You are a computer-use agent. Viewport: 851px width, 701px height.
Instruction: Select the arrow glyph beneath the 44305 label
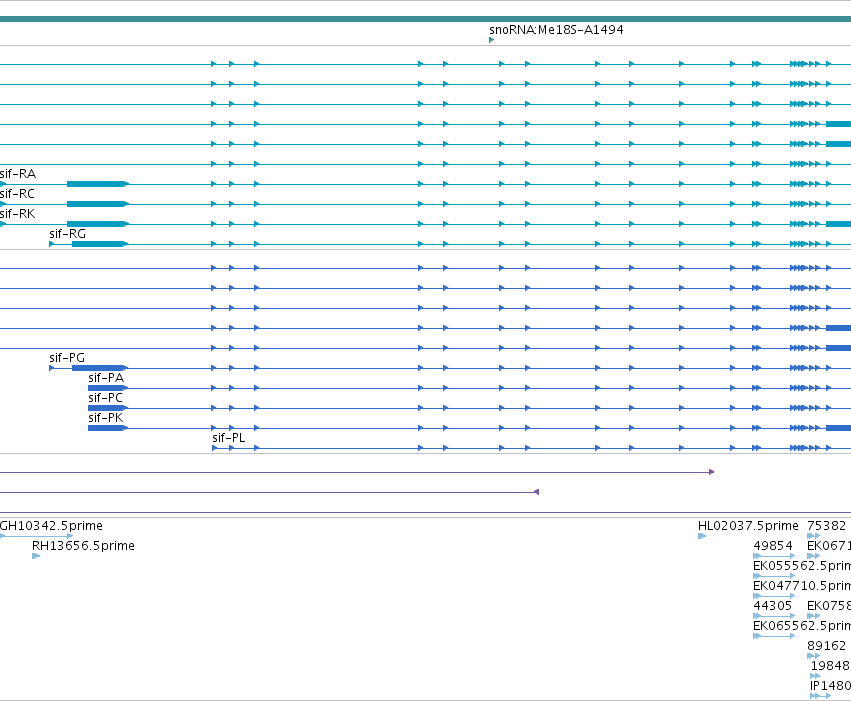[x=774, y=616]
